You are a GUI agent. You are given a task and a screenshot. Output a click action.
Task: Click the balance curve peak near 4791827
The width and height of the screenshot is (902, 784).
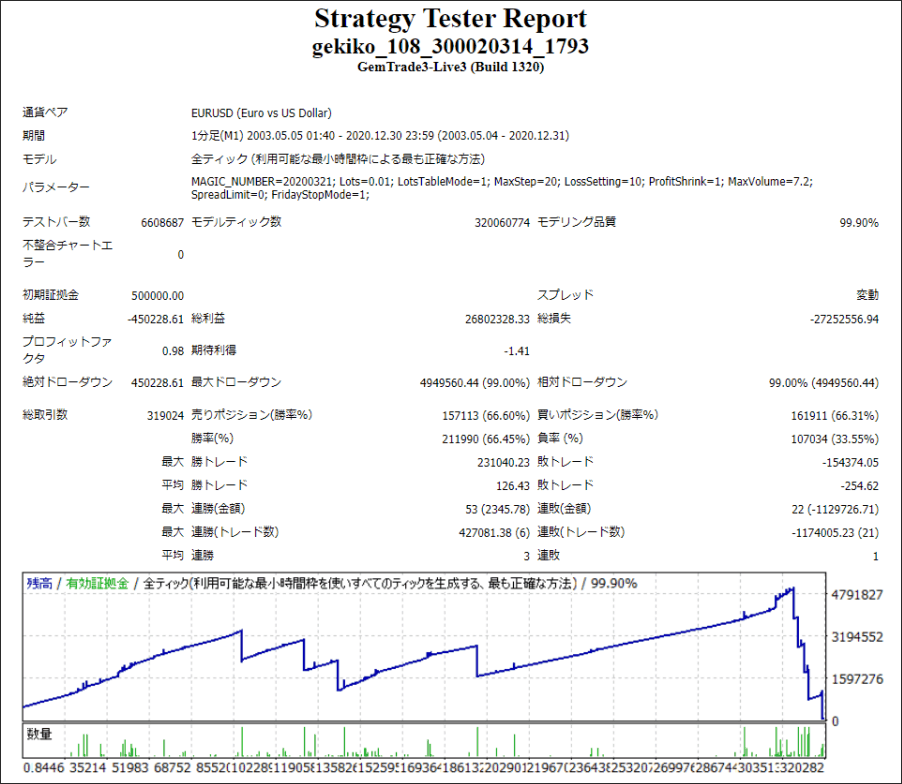[793, 588]
